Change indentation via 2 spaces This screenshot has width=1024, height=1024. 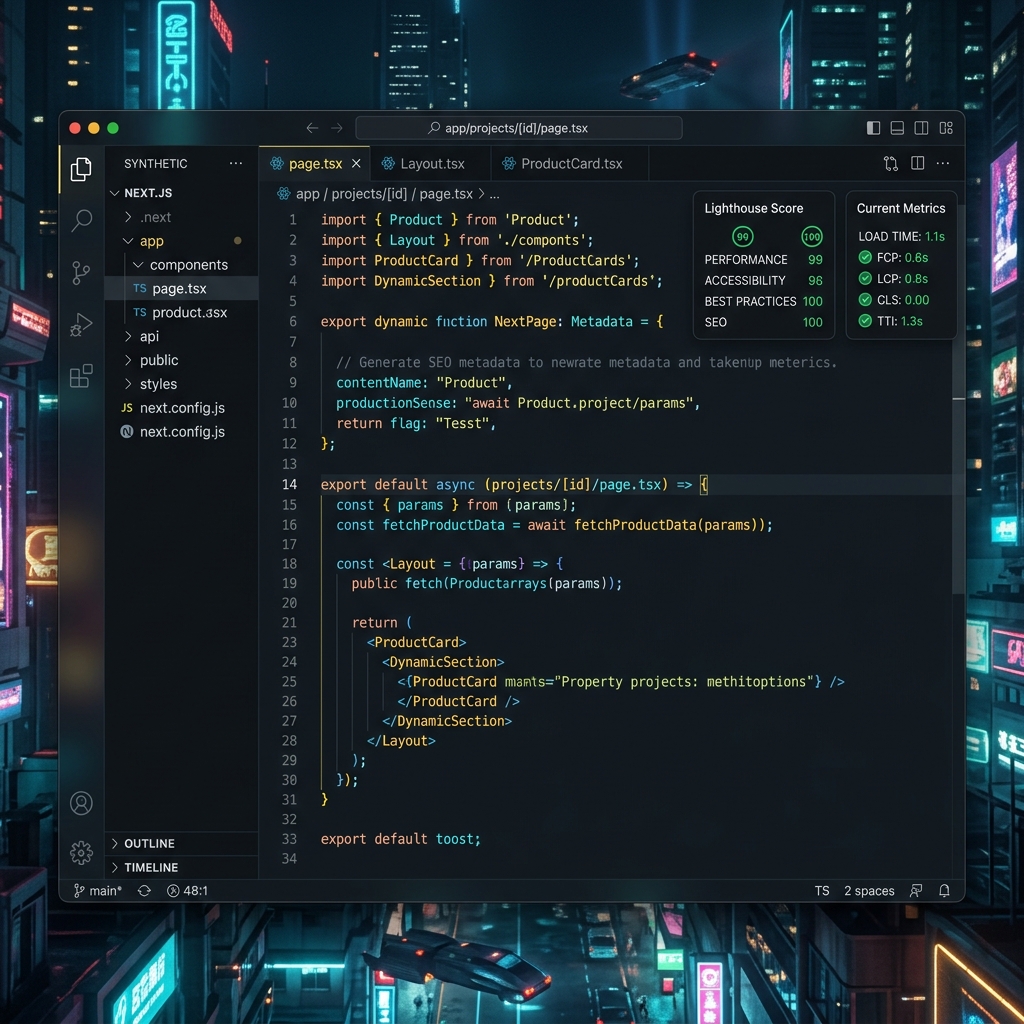click(x=869, y=891)
